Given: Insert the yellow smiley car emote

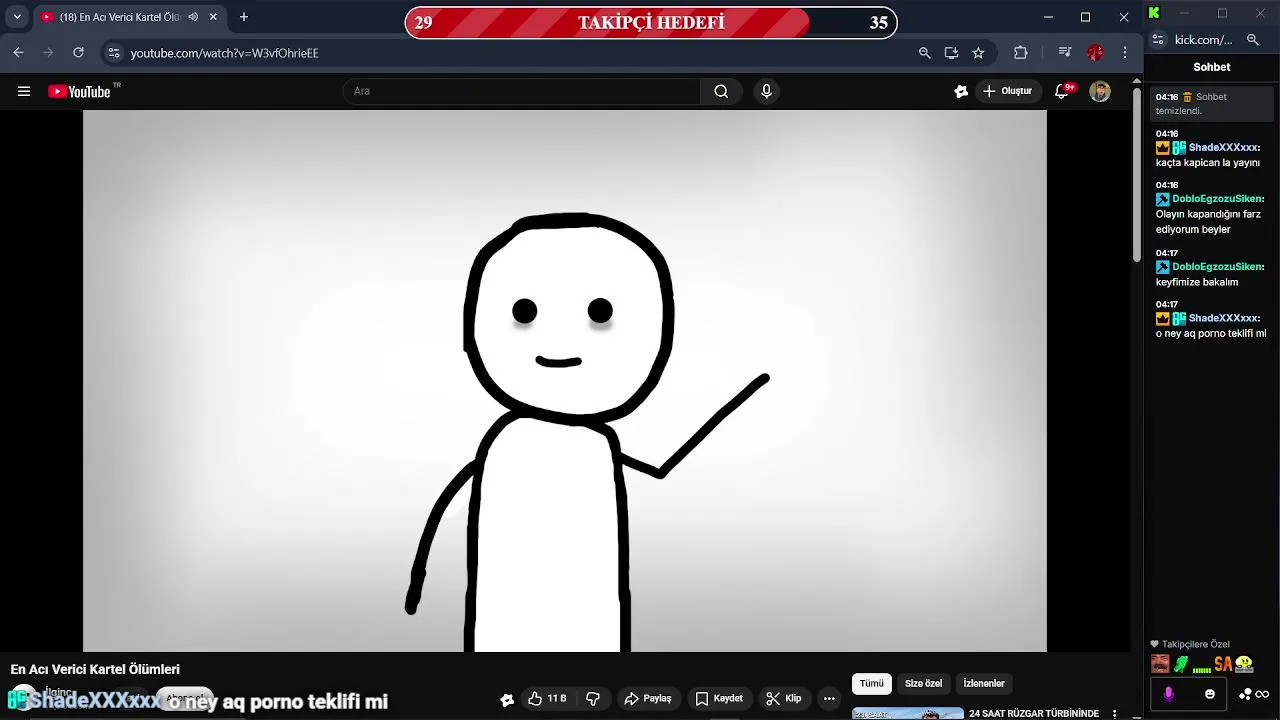Looking at the screenshot, I should tap(1244, 664).
